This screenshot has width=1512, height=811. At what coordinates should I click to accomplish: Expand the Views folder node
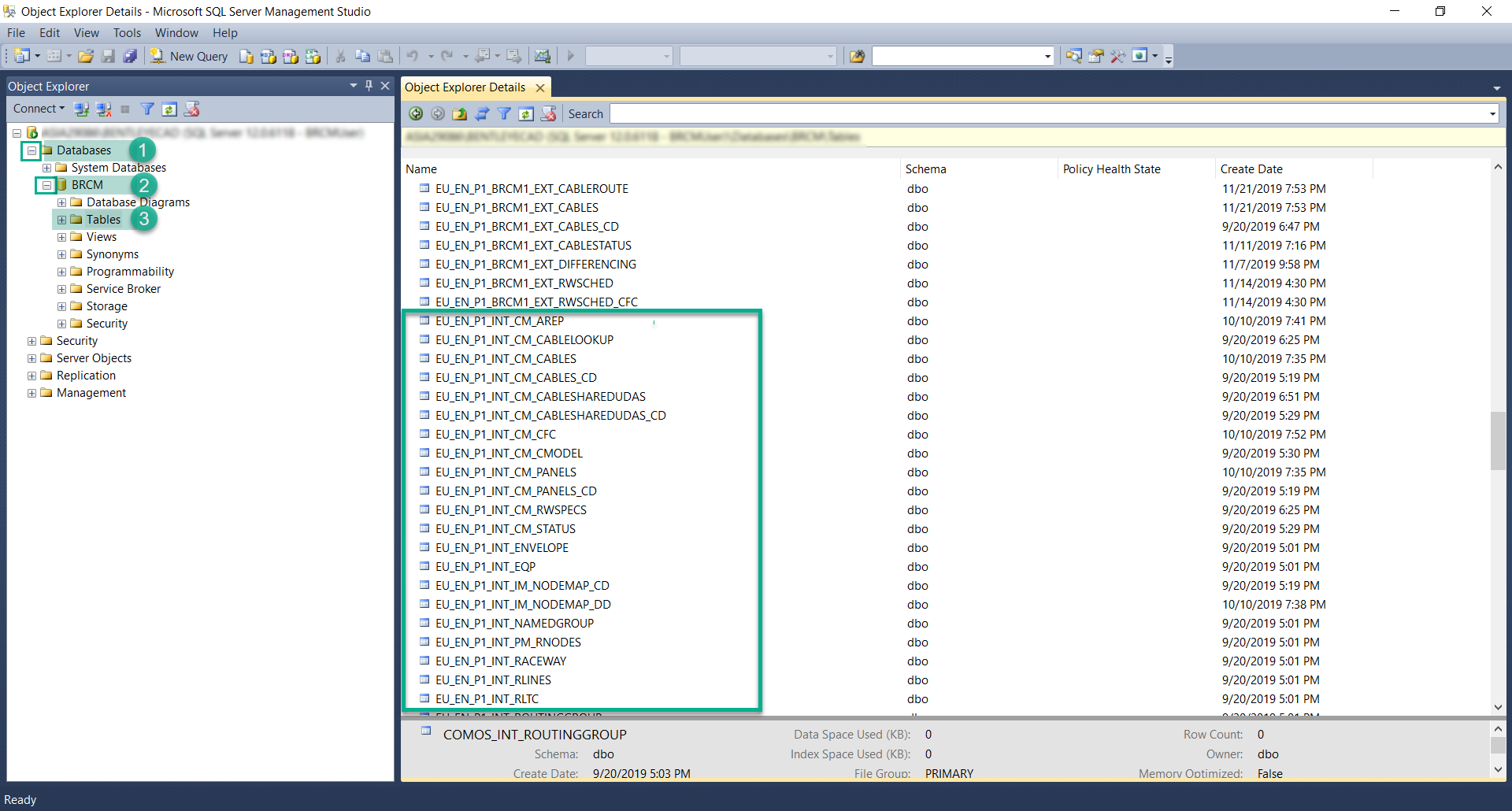pyautogui.click(x=61, y=237)
